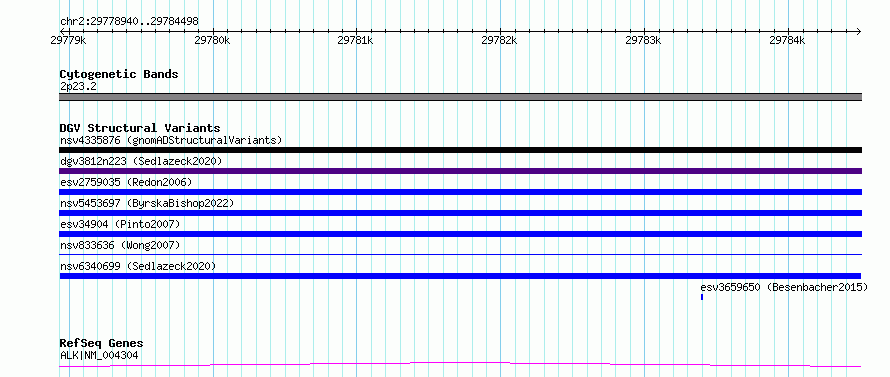Click the 29784k ruler tick label
This screenshot has width=890, height=377.
click(x=787, y=40)
